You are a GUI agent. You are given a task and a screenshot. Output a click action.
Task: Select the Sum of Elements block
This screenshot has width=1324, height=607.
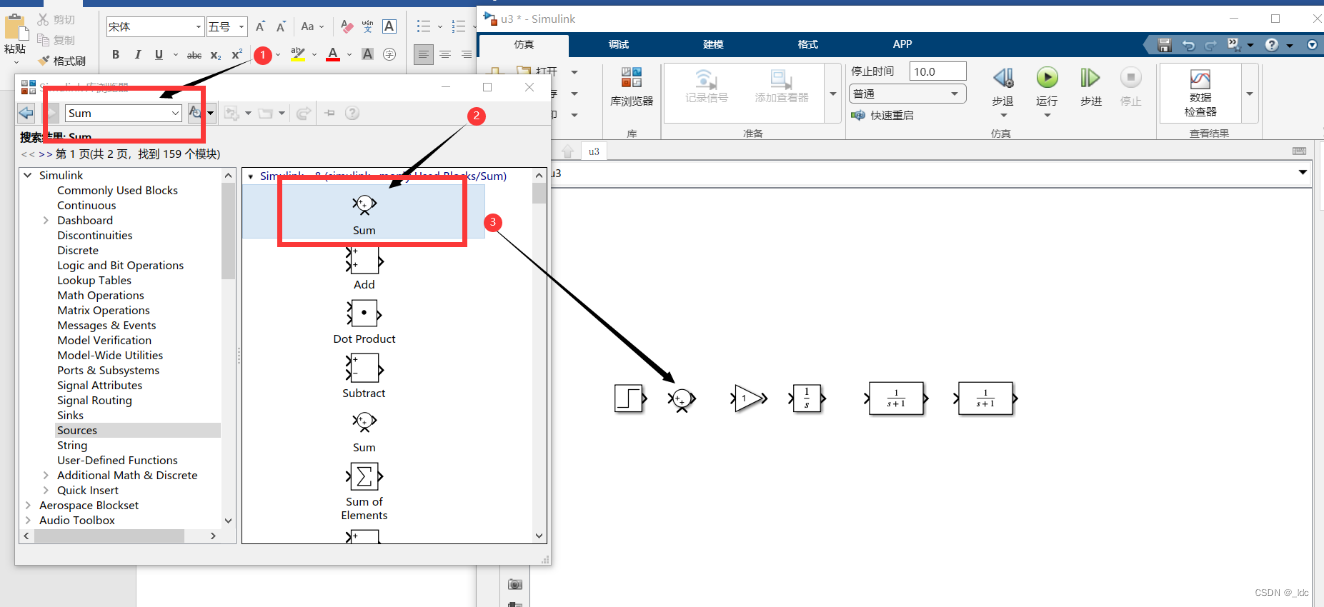click(x=364, y=491)
